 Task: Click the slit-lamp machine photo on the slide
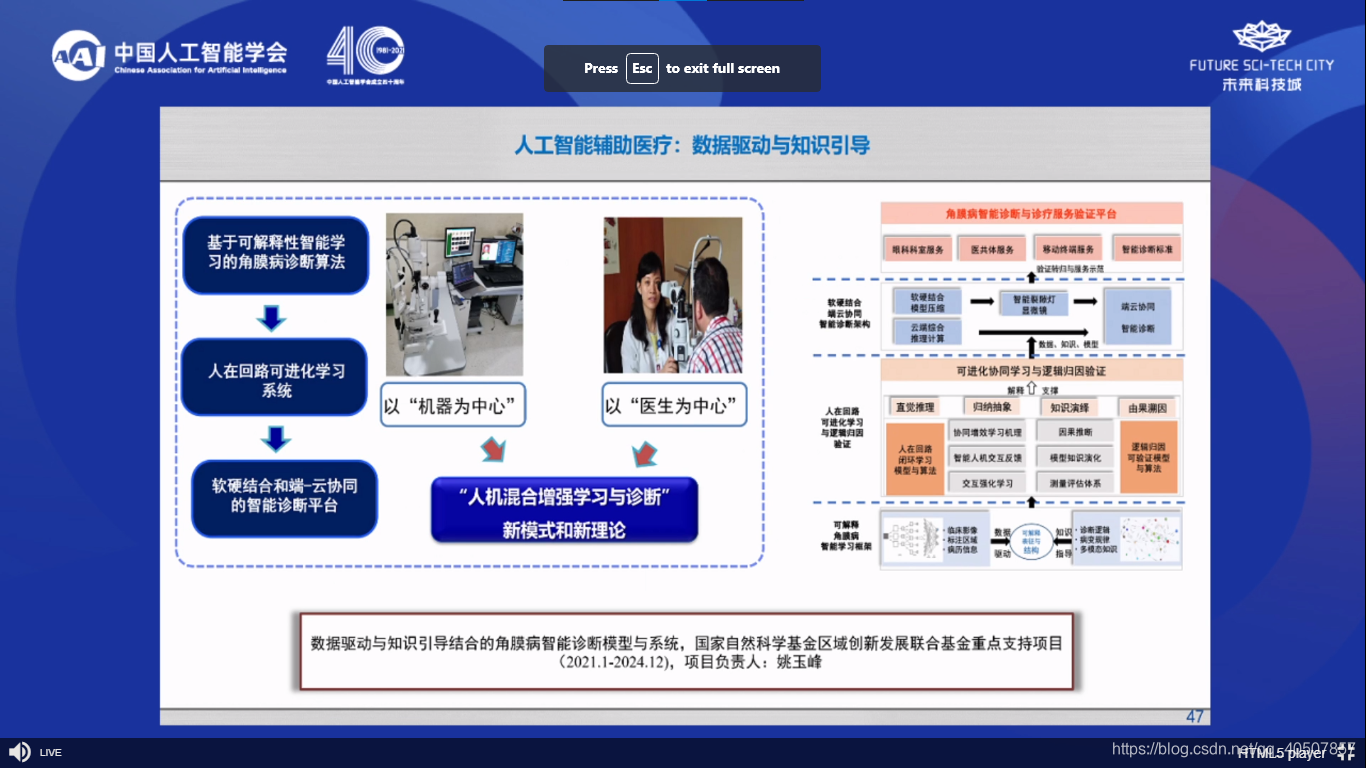pos(455,295)
